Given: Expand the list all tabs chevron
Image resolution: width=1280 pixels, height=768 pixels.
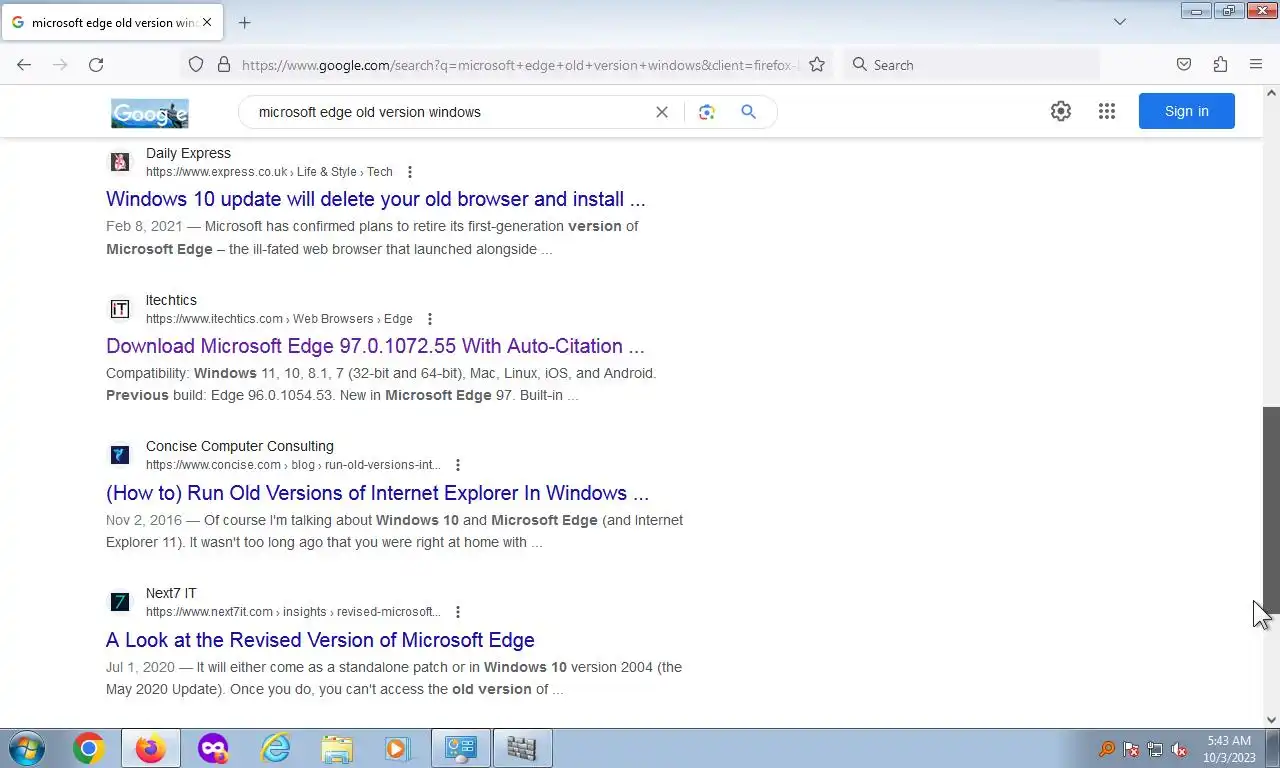Looking at the screenshot, I should 1120,22.
